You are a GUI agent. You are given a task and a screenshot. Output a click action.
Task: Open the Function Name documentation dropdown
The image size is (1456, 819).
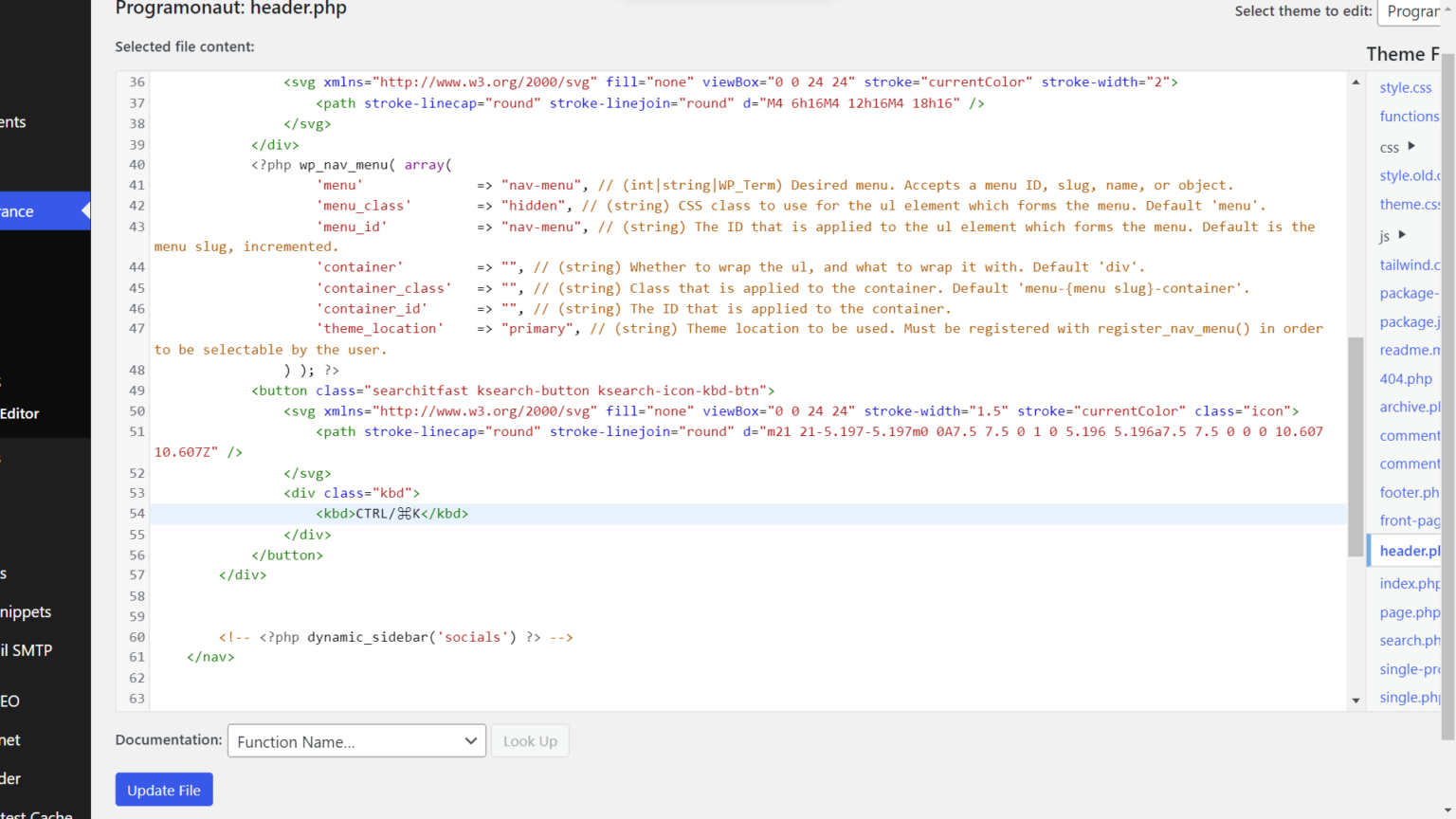click(x=356, y=741)
